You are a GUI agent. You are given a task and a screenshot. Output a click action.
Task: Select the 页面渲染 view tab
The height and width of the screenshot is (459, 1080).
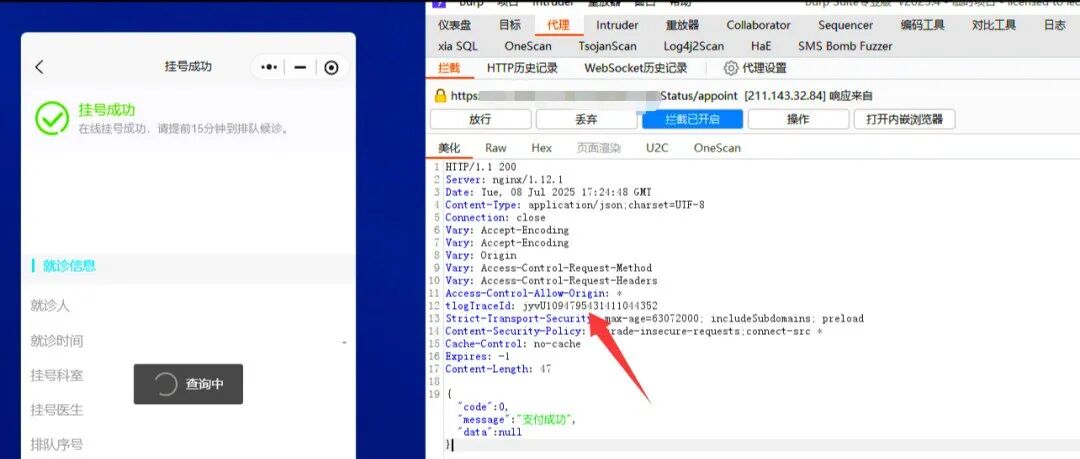point(599,148)
